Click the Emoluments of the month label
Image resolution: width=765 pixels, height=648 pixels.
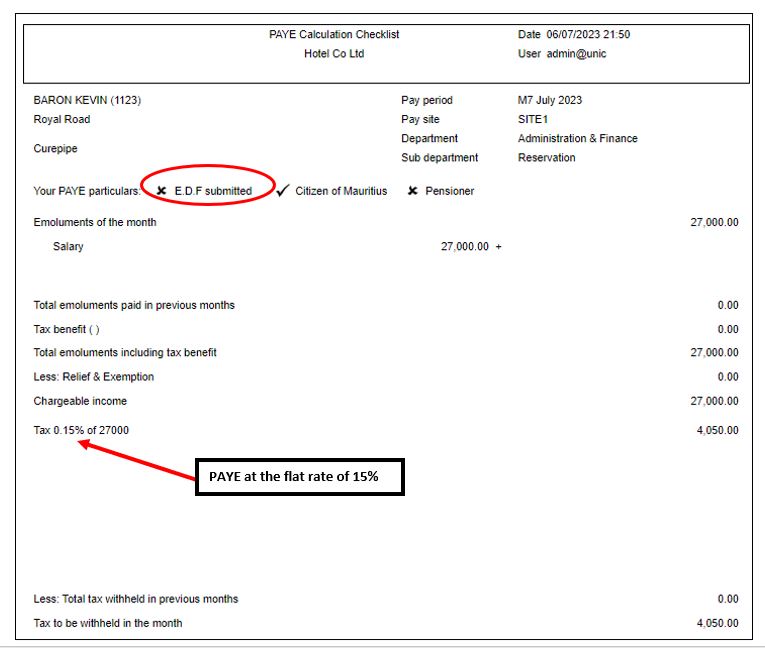[95, 222]
